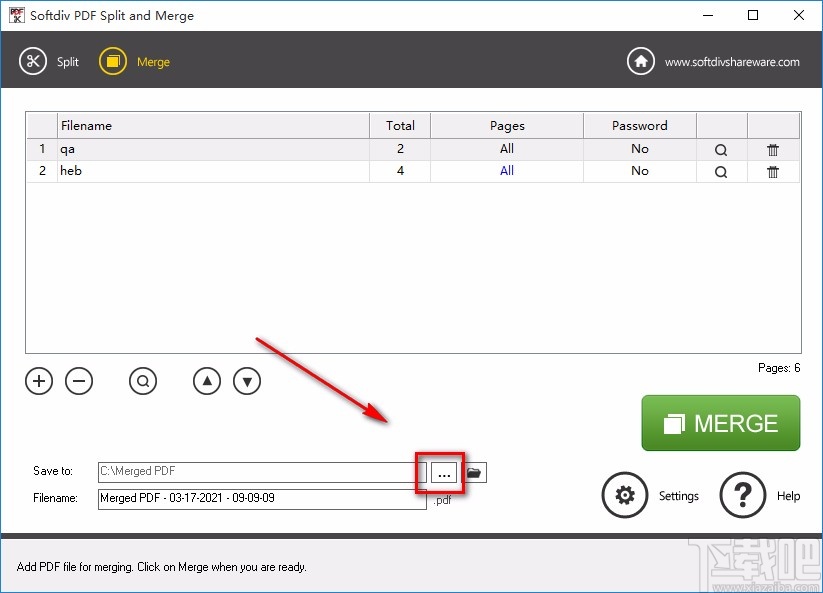Viewport: 823px width, 593px height.
Task: Focus the Save to path field
Action: [x=262, y=472]
